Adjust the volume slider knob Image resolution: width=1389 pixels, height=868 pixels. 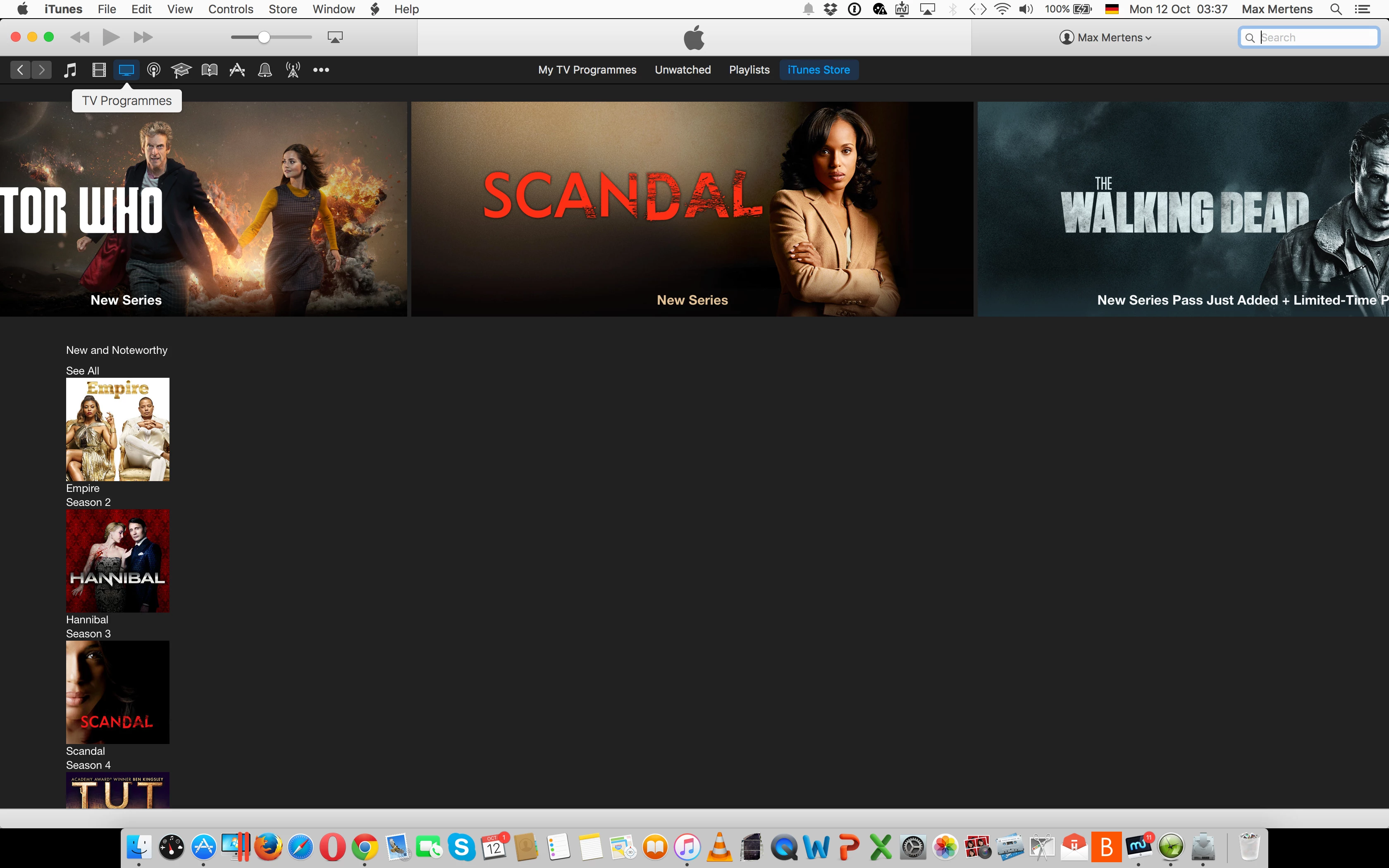264,37
